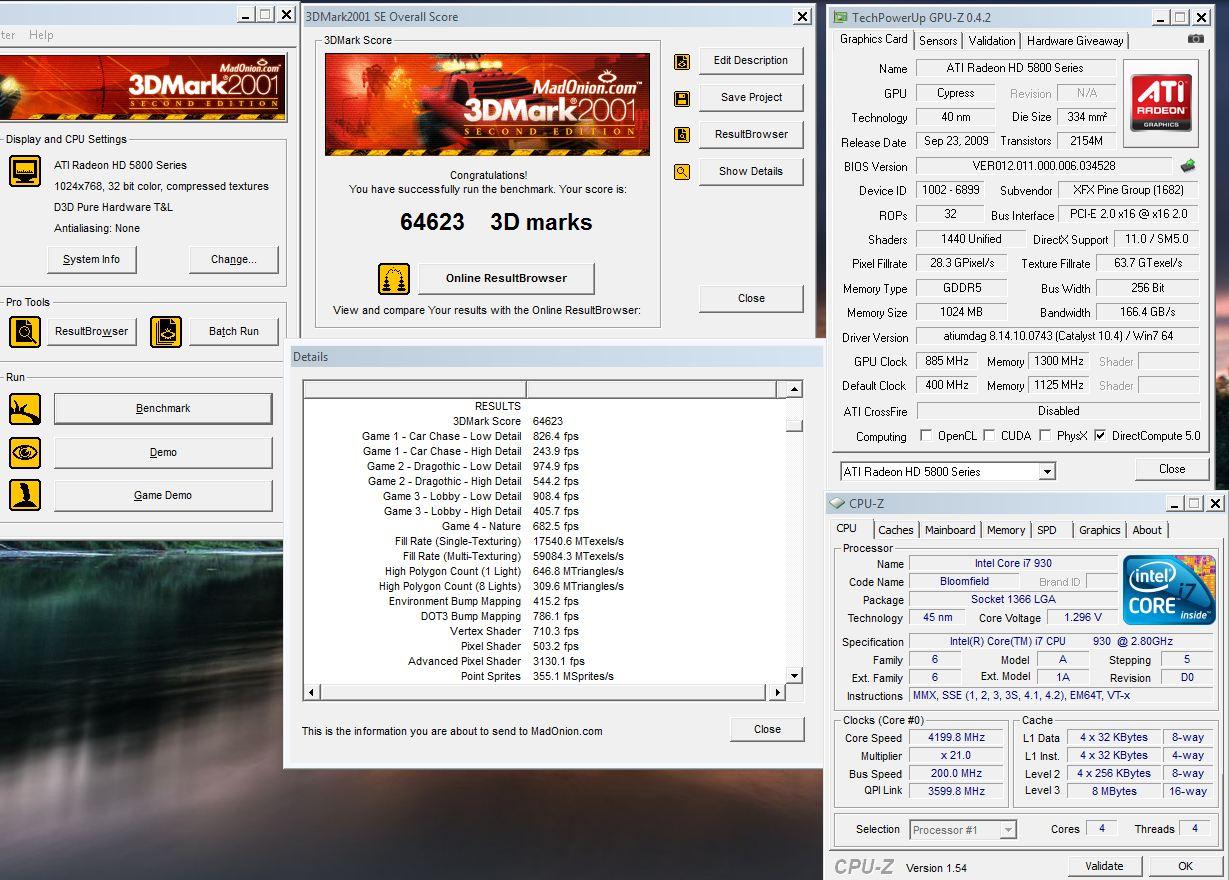Viewport: 1229px width, 880px height.
Task: Toggle the DirectCompute 5.0 checkbox
Action: [1101, 436]
